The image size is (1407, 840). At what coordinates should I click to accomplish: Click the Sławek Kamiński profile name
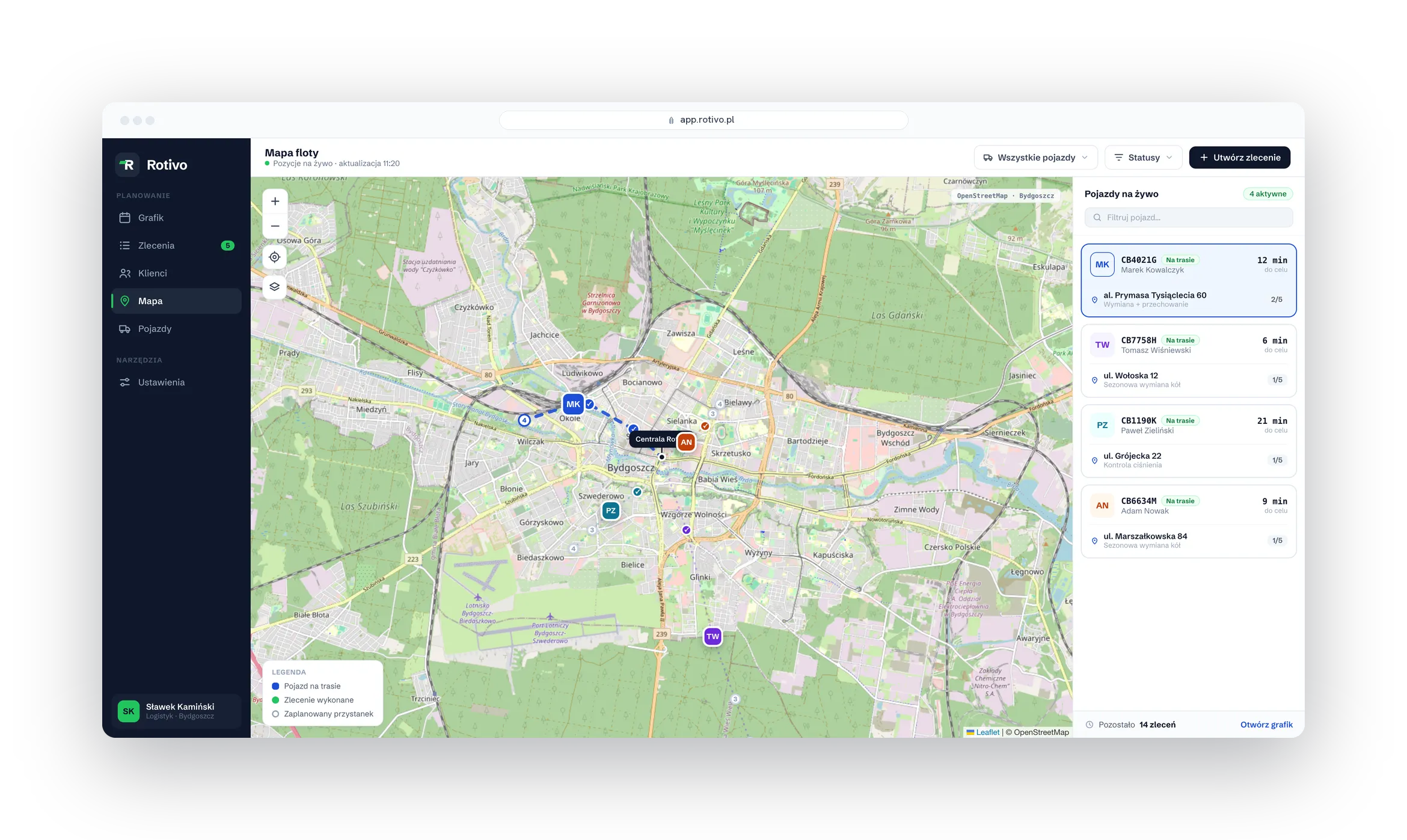(180, 707)
